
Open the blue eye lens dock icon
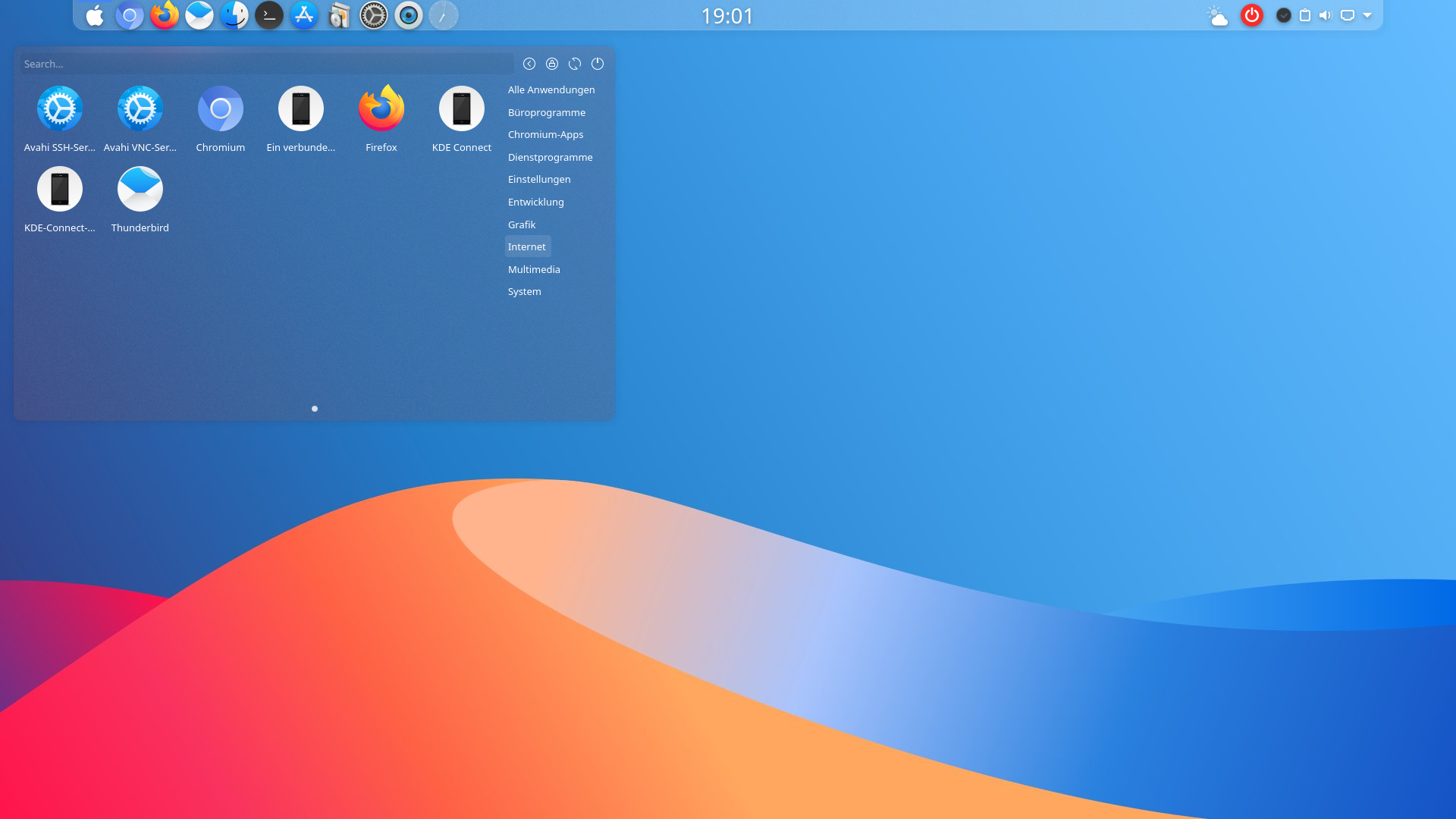[409, 15]
